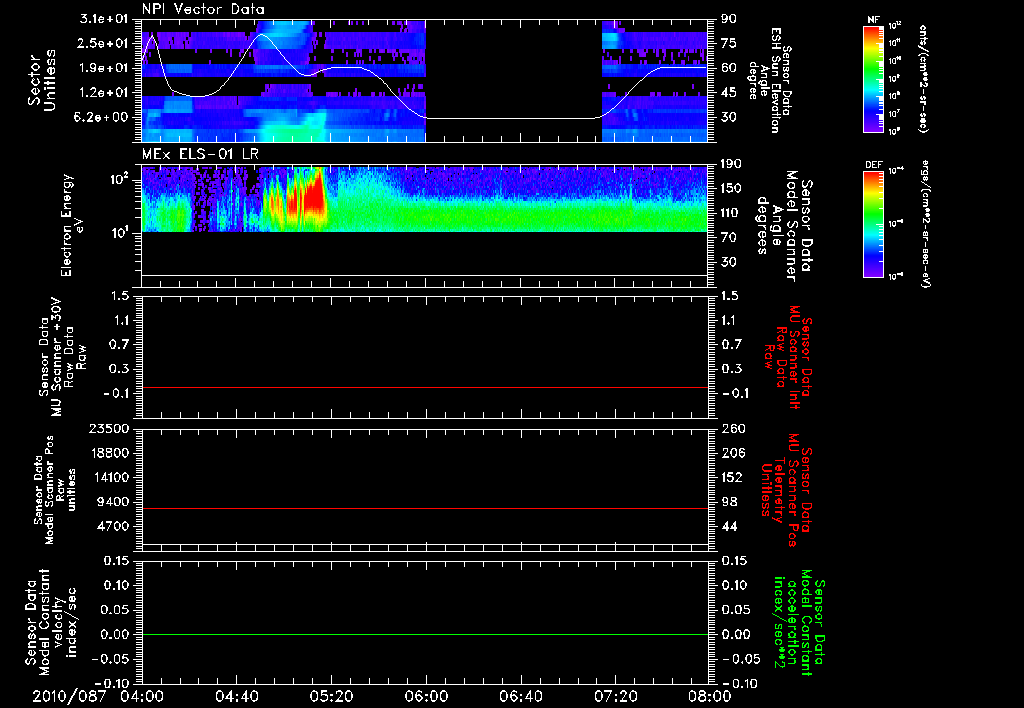The height and width of the screenshot is (708, 1024).
Task: Click the NF color bar scale
Action: pos(874,79)
